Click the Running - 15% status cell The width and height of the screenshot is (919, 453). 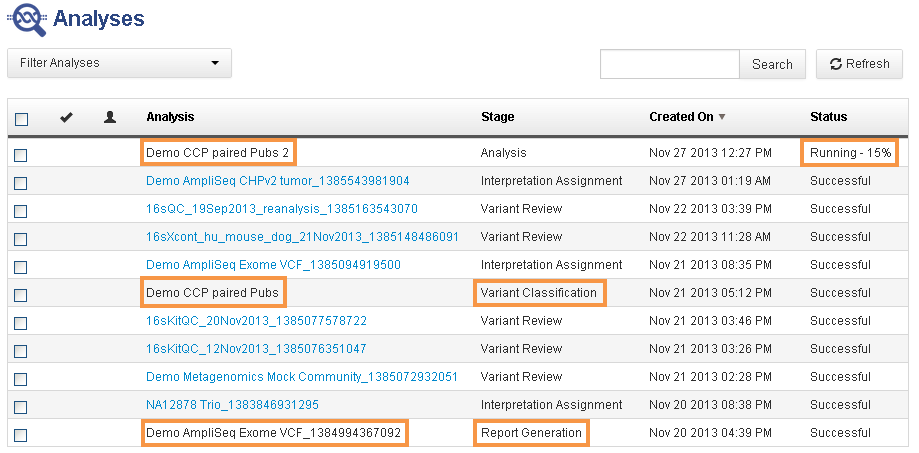coord(849,153)
